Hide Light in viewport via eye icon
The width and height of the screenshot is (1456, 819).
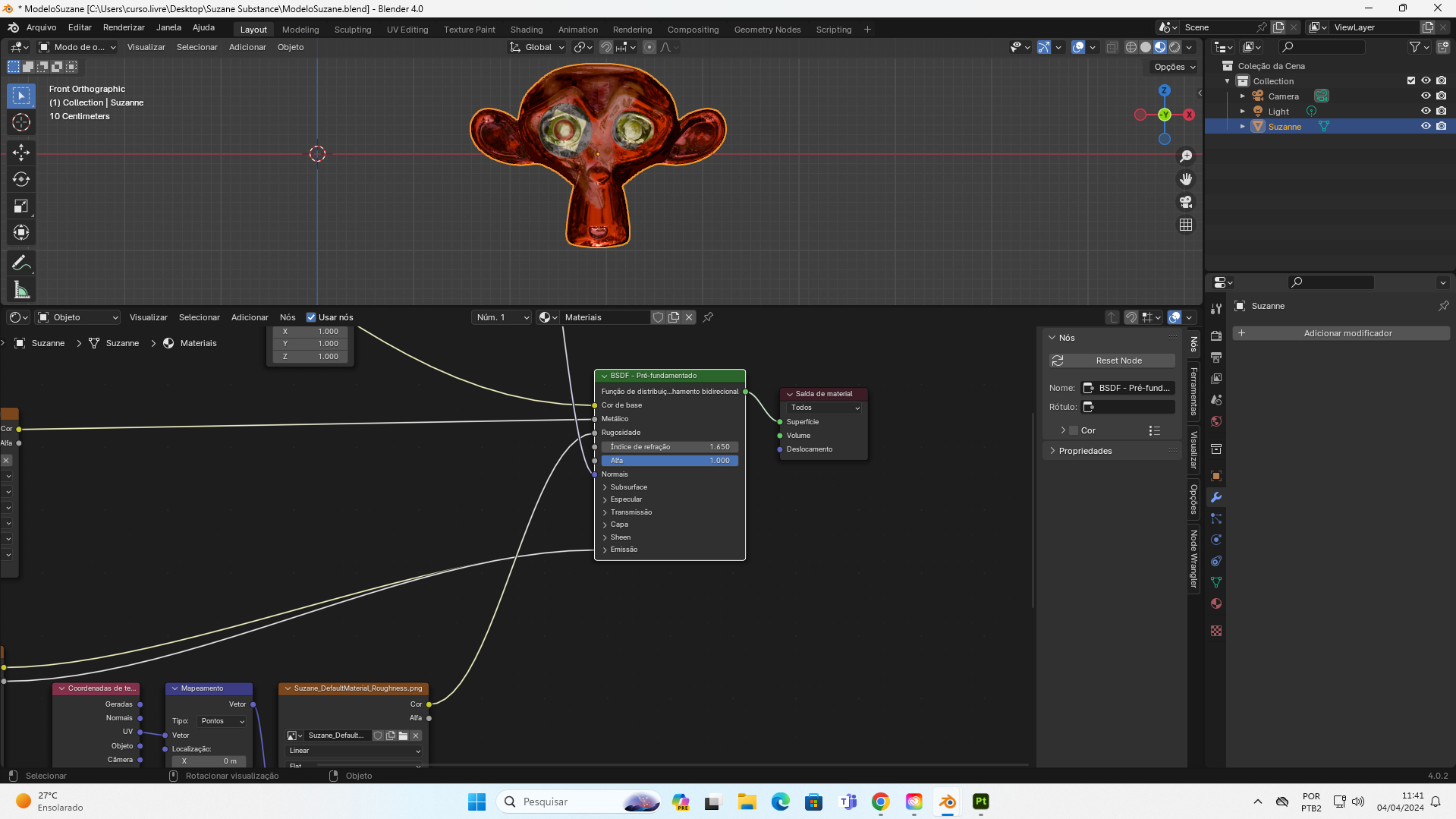click(x=1426, y=111)
